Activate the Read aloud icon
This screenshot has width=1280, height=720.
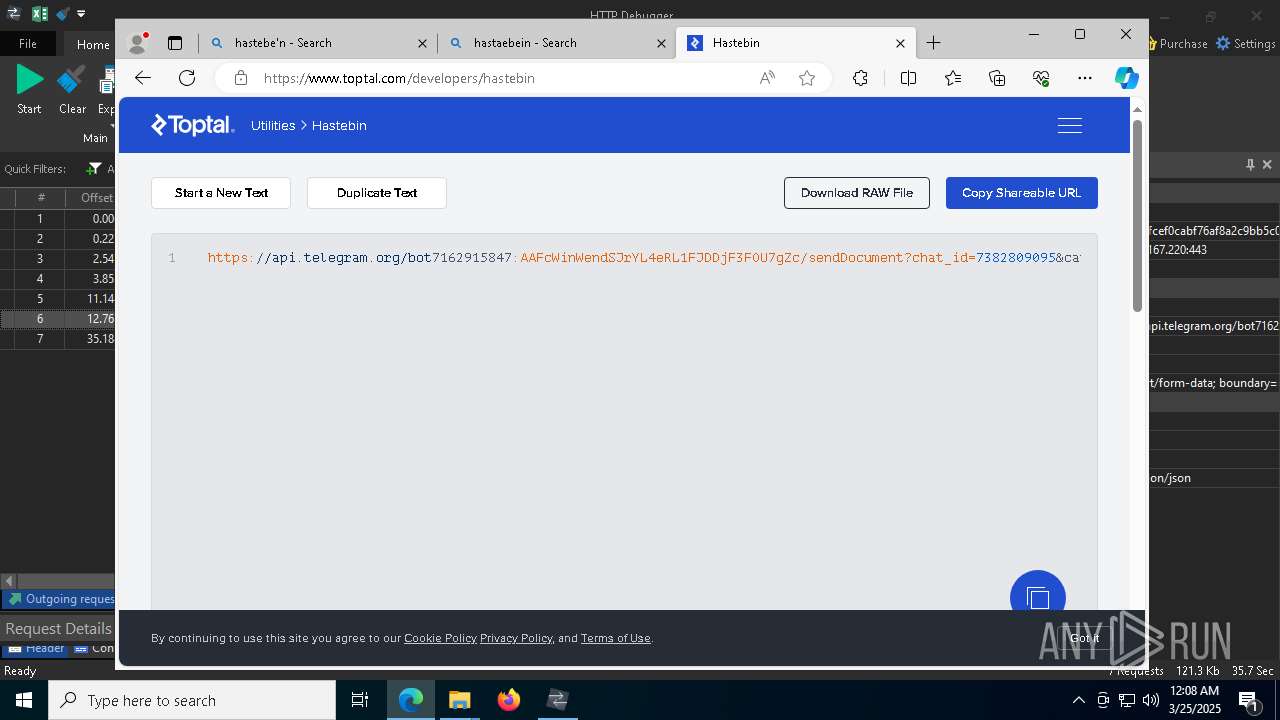(x=767, y=78)
